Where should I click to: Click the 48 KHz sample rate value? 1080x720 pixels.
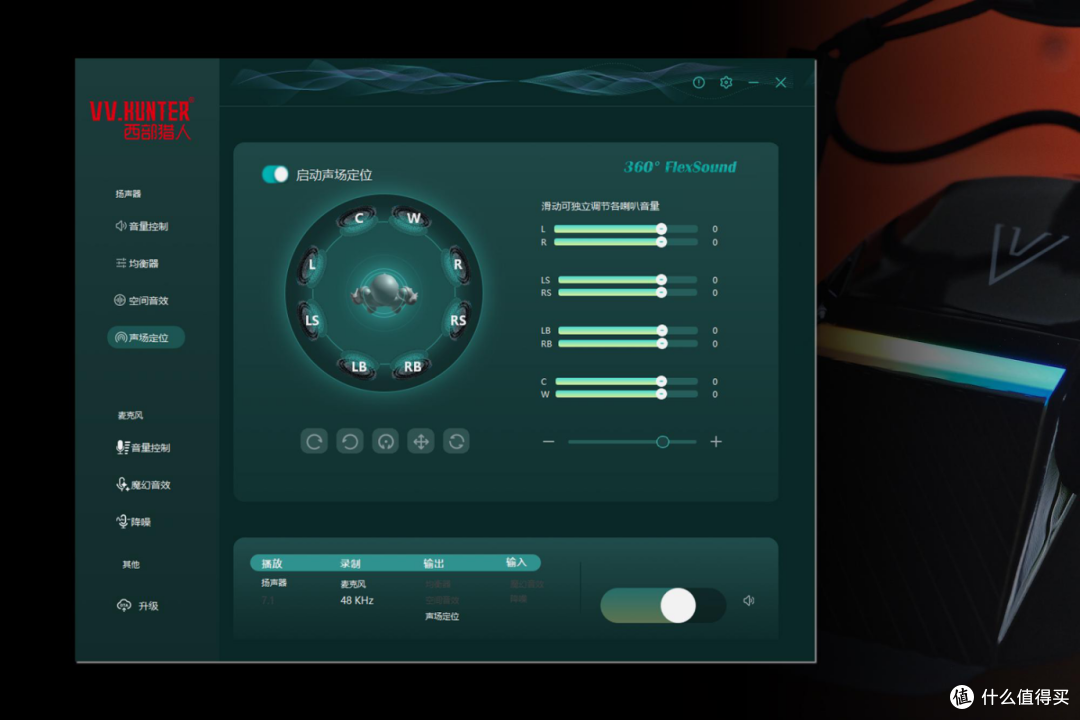pos(357,601)
